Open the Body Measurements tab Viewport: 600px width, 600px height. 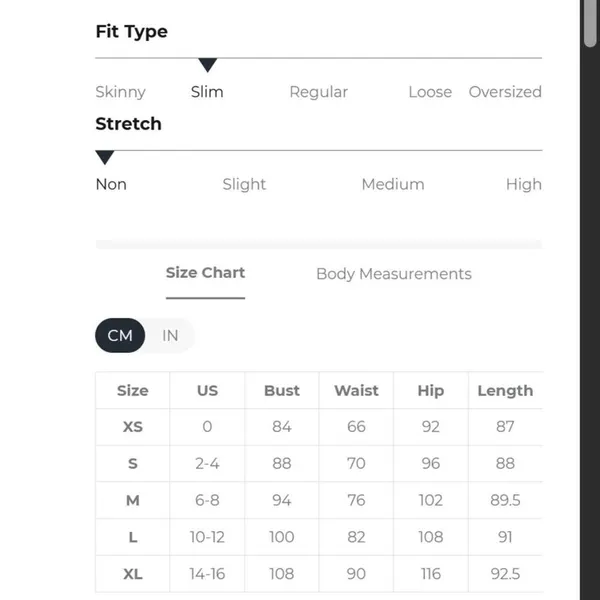(x=394, y=274)
